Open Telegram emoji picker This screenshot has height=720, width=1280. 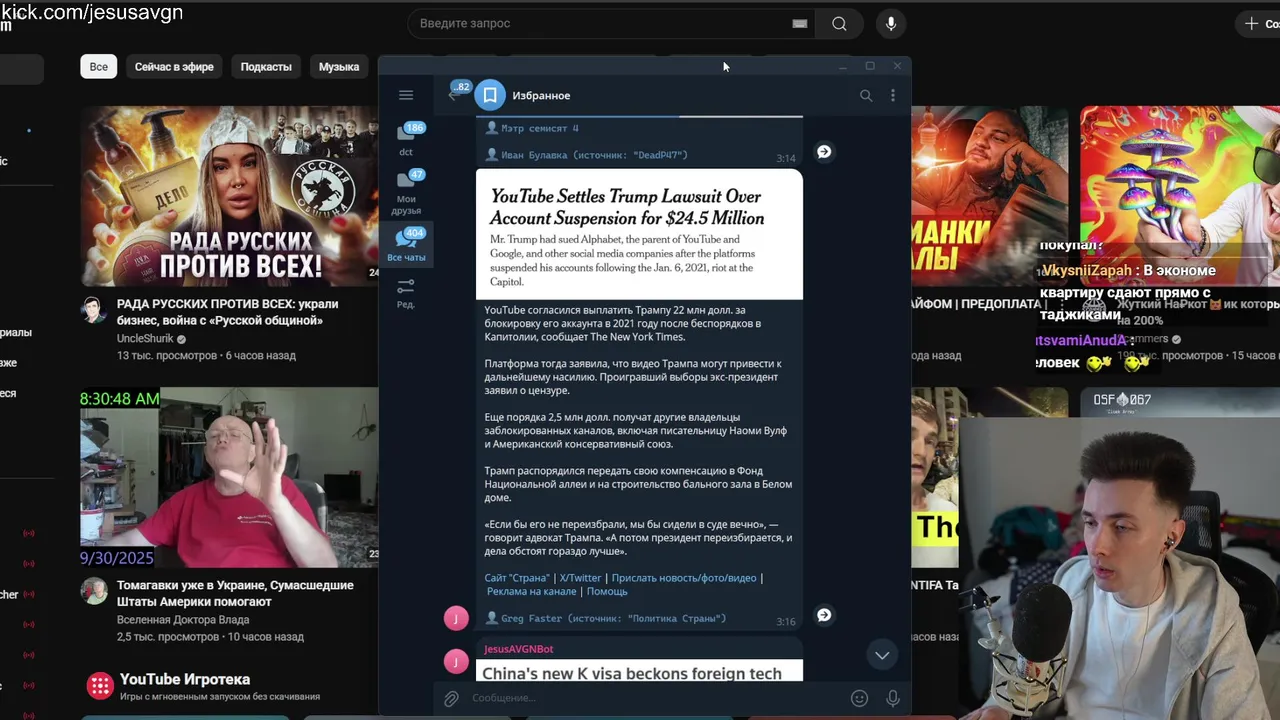pyautogui.click(x=859, y=698)
